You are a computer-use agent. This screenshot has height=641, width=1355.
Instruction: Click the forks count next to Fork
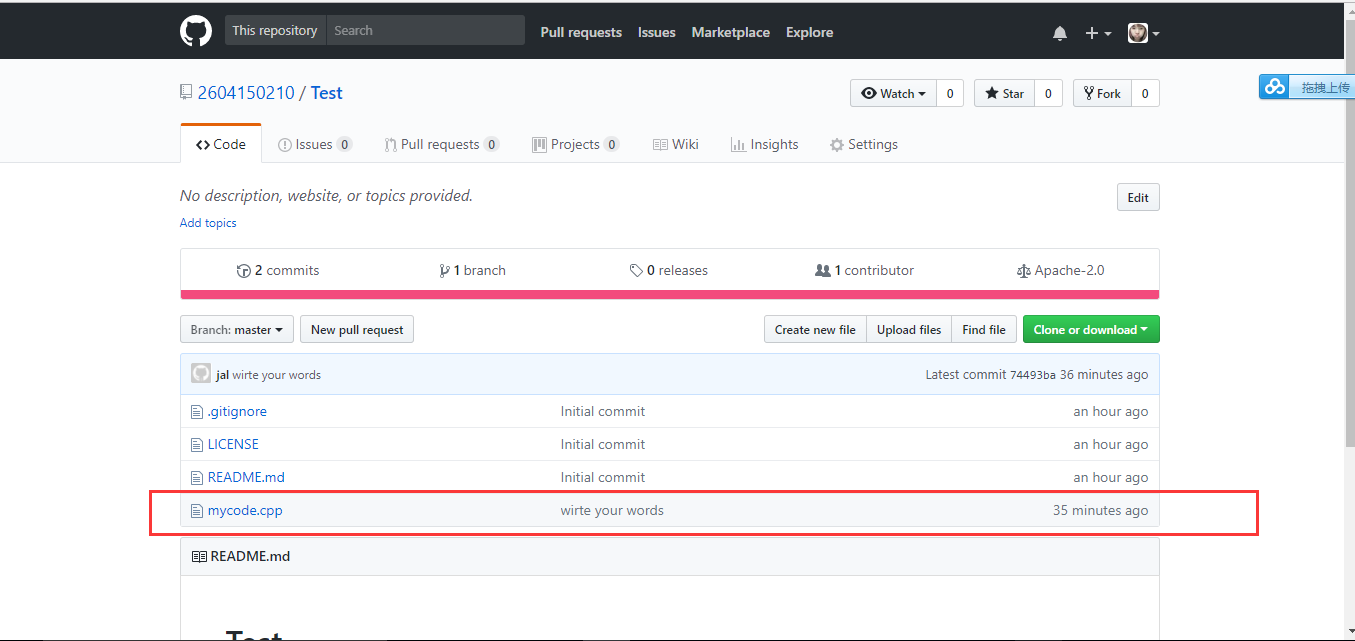pos(1145,93)
